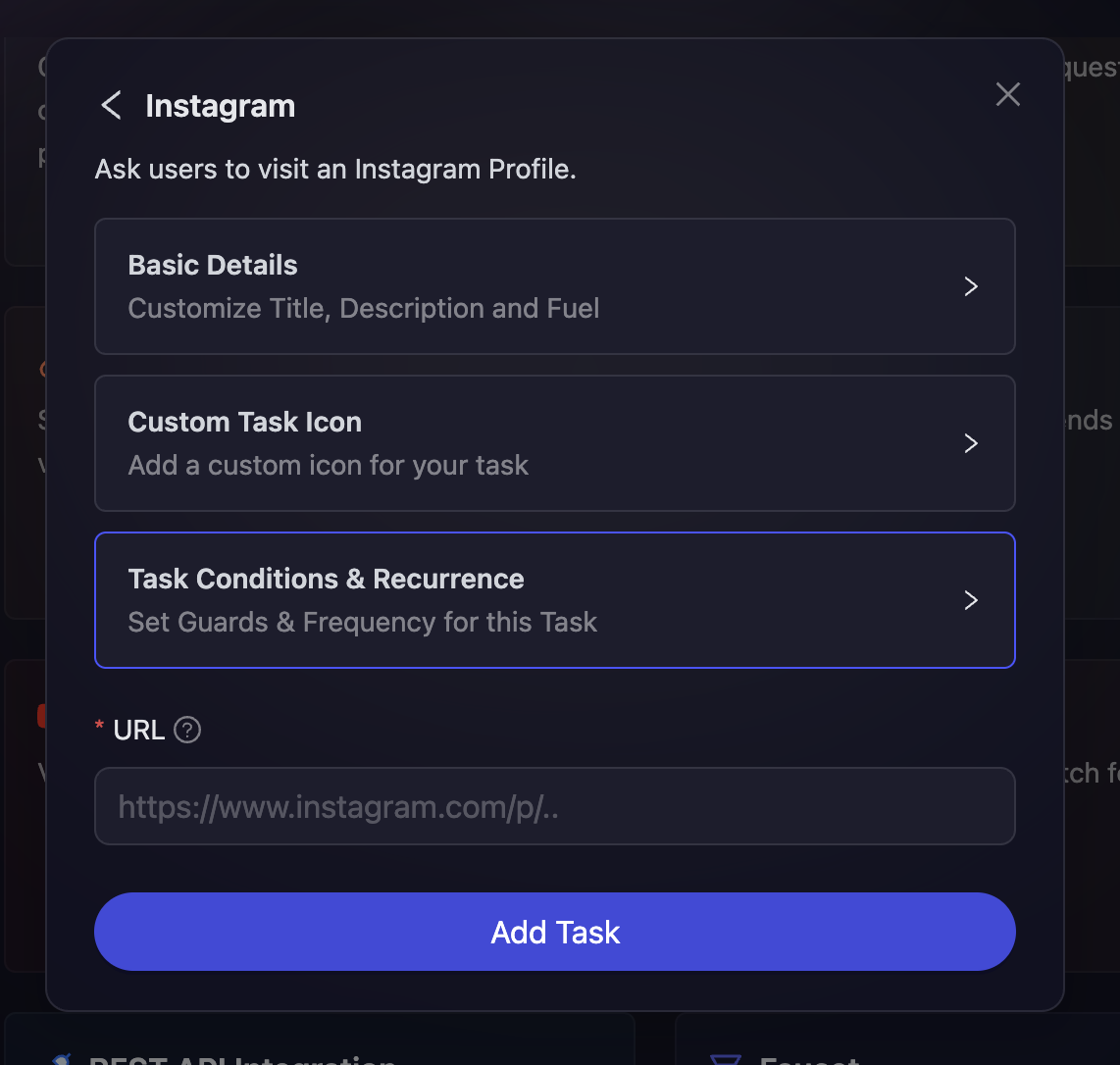Image resolution: width=1120 pixels, height=1065 pixels.
Task: Click the Faucet funnel icon
Action: [725, 1059]
